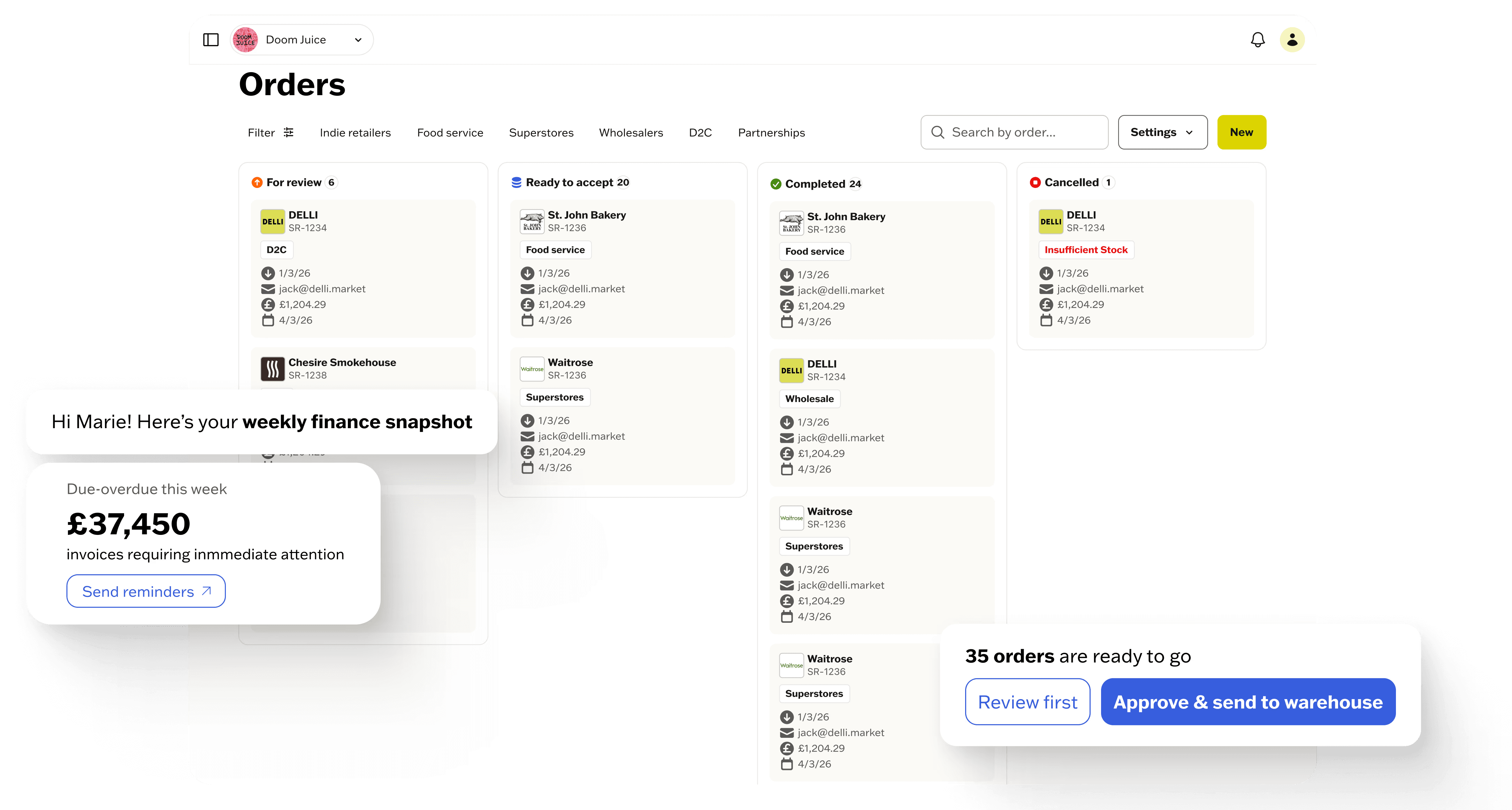The image size is (1512, 810).
Task: Click the Ready to accept stack icon
Action: [x=516, y=182]
